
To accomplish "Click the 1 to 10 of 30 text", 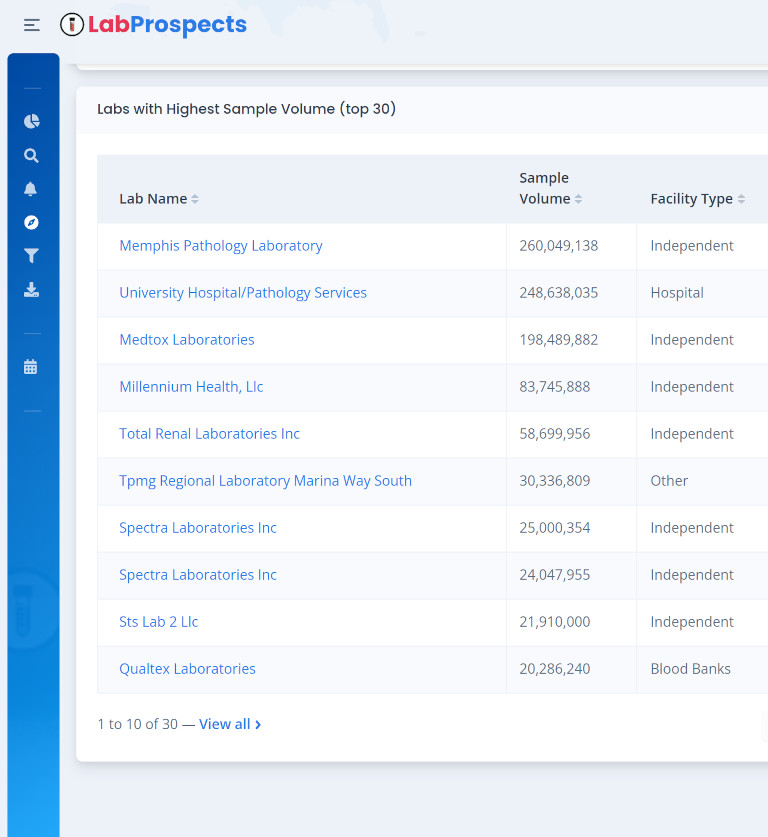I will (x=137, y=724).
